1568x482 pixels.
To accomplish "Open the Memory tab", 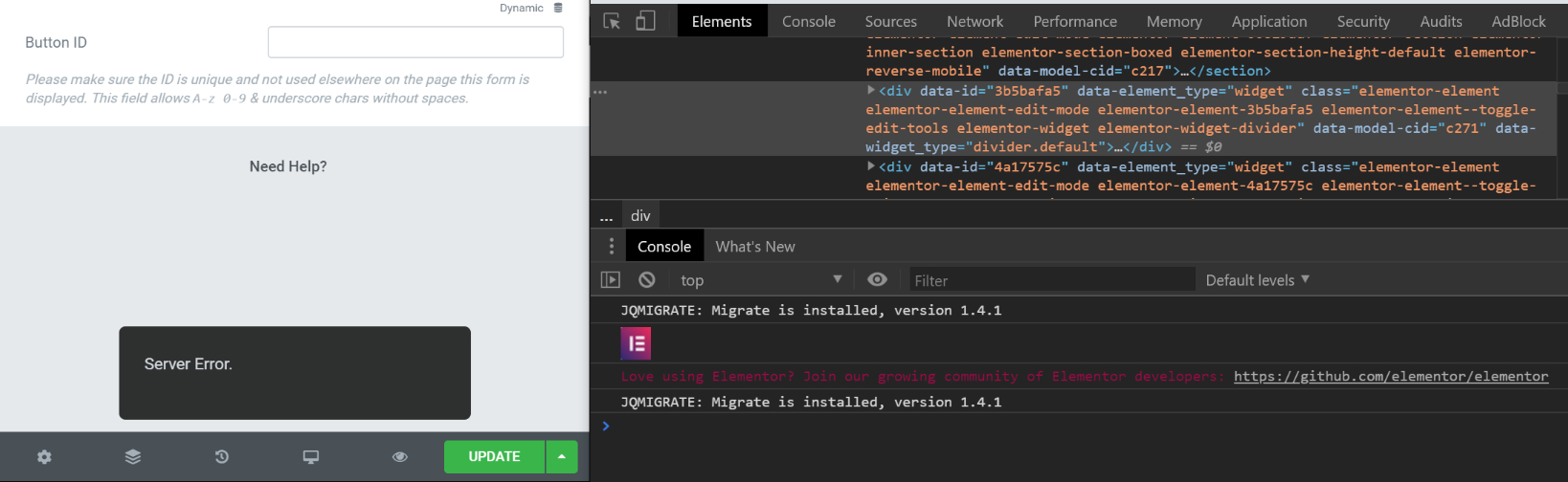I will click(1175, 21).
